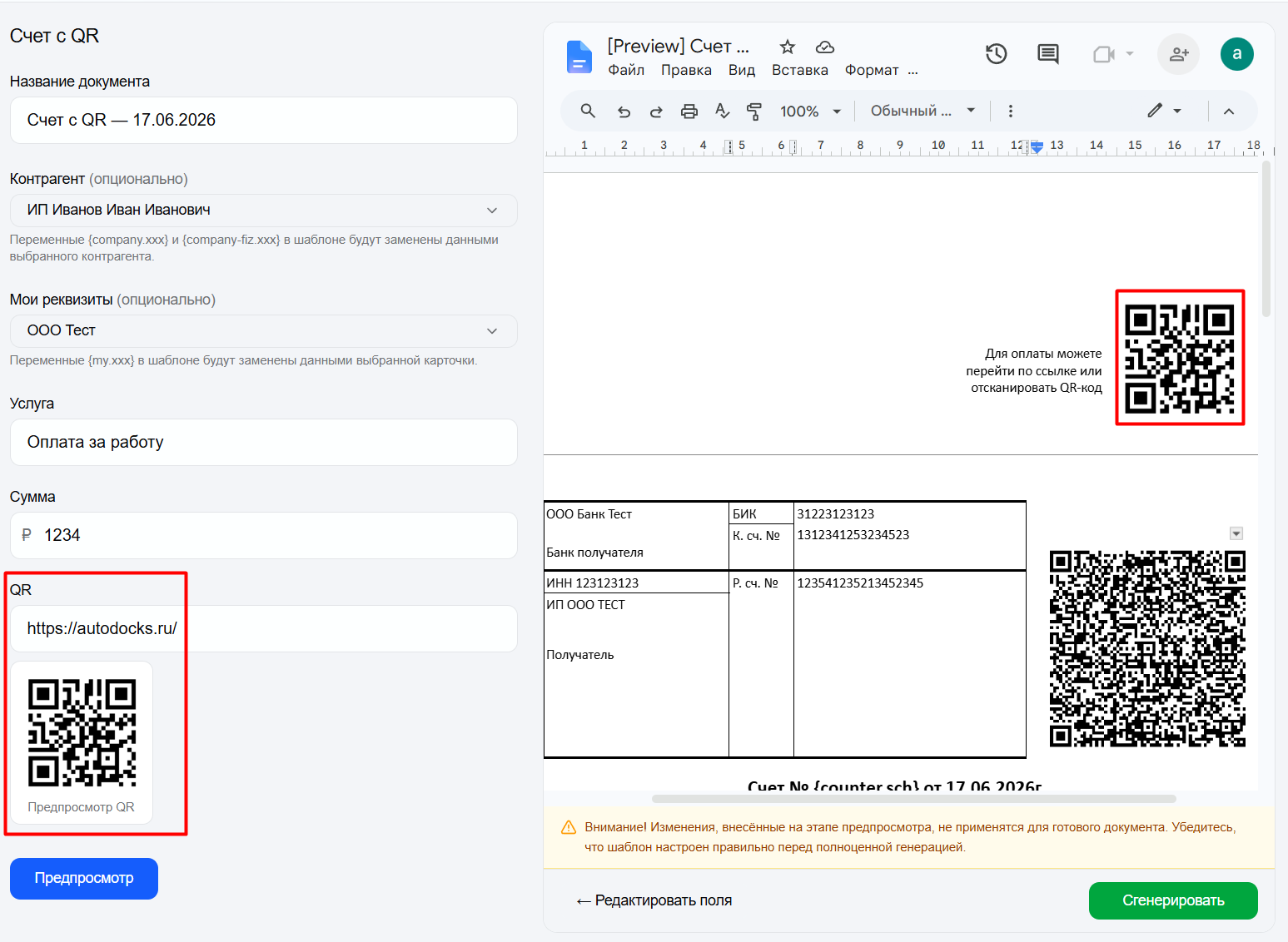Screen dimensions: 1288x942
Task: Click the blue indent marker on the ruler
Action: pos(1037,146)
